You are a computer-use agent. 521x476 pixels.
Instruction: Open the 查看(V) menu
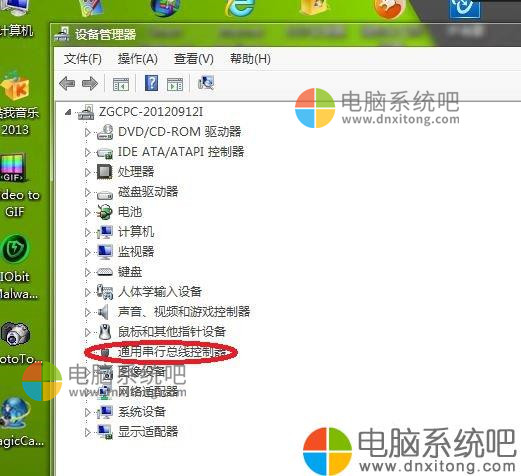pyautogui.click(x=194, y=59)
